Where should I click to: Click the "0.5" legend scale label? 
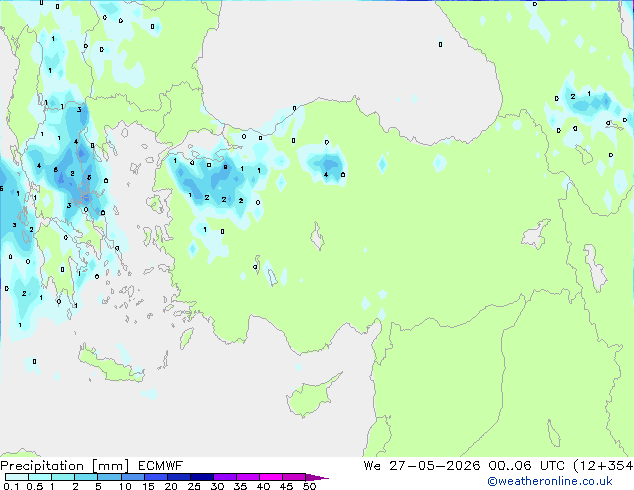pyautogui.click(x=35, y=486)
